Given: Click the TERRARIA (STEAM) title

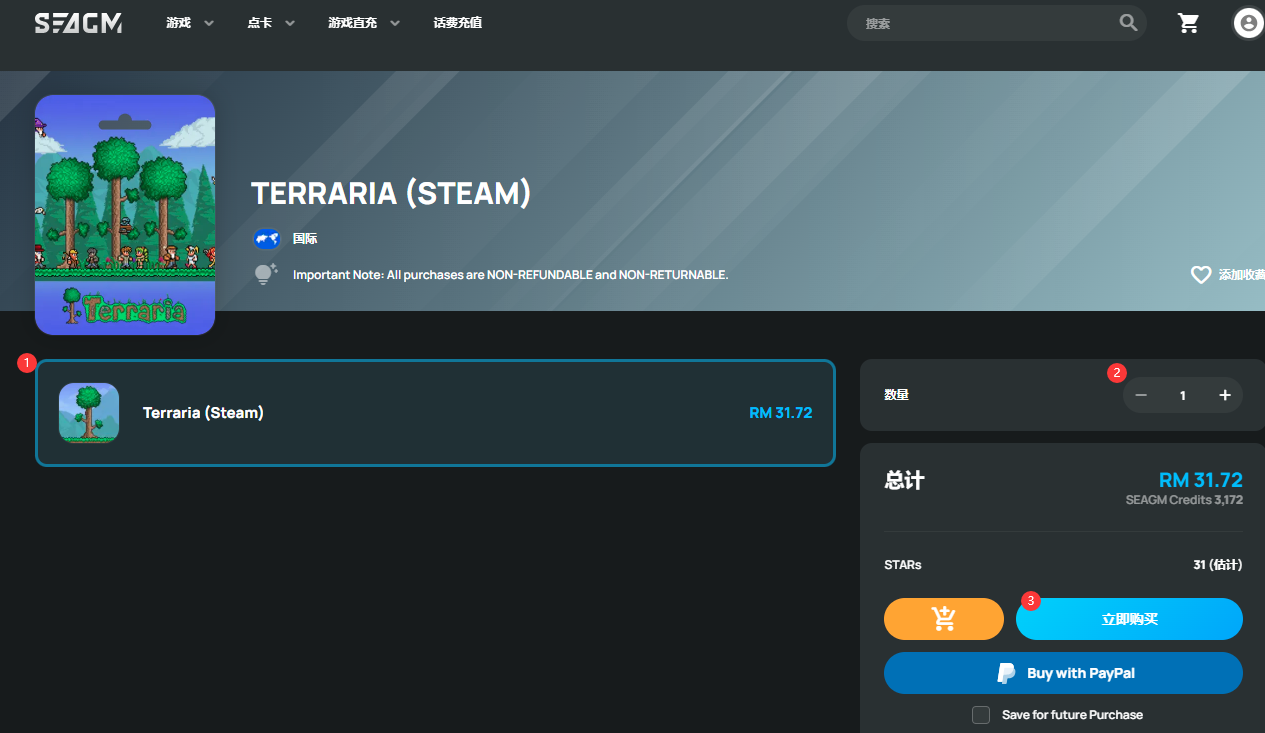Looking at the screenshot, I should pyautogui.click(x=391, y=194).
